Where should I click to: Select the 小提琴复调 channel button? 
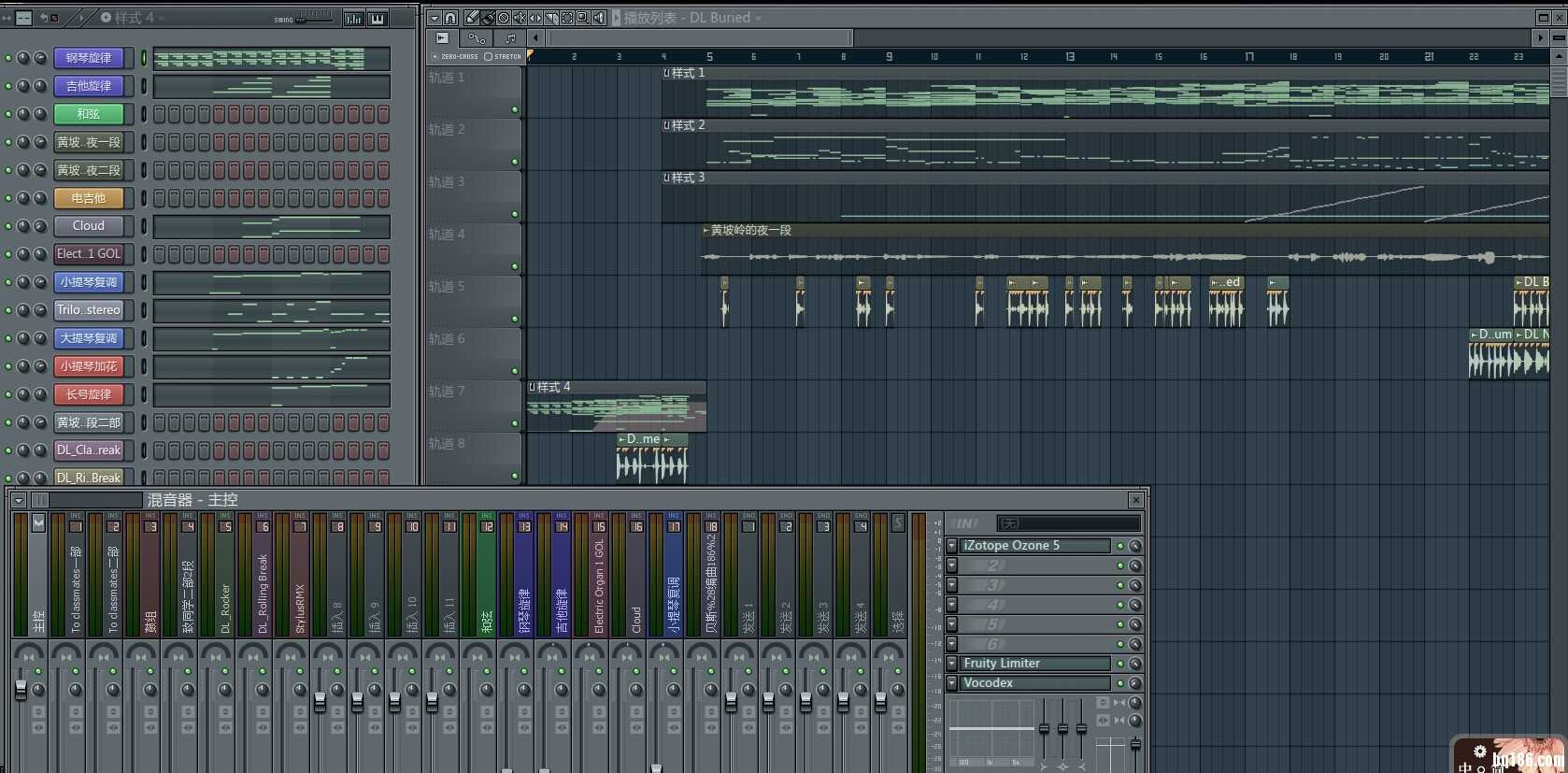(x=89, y=282)
